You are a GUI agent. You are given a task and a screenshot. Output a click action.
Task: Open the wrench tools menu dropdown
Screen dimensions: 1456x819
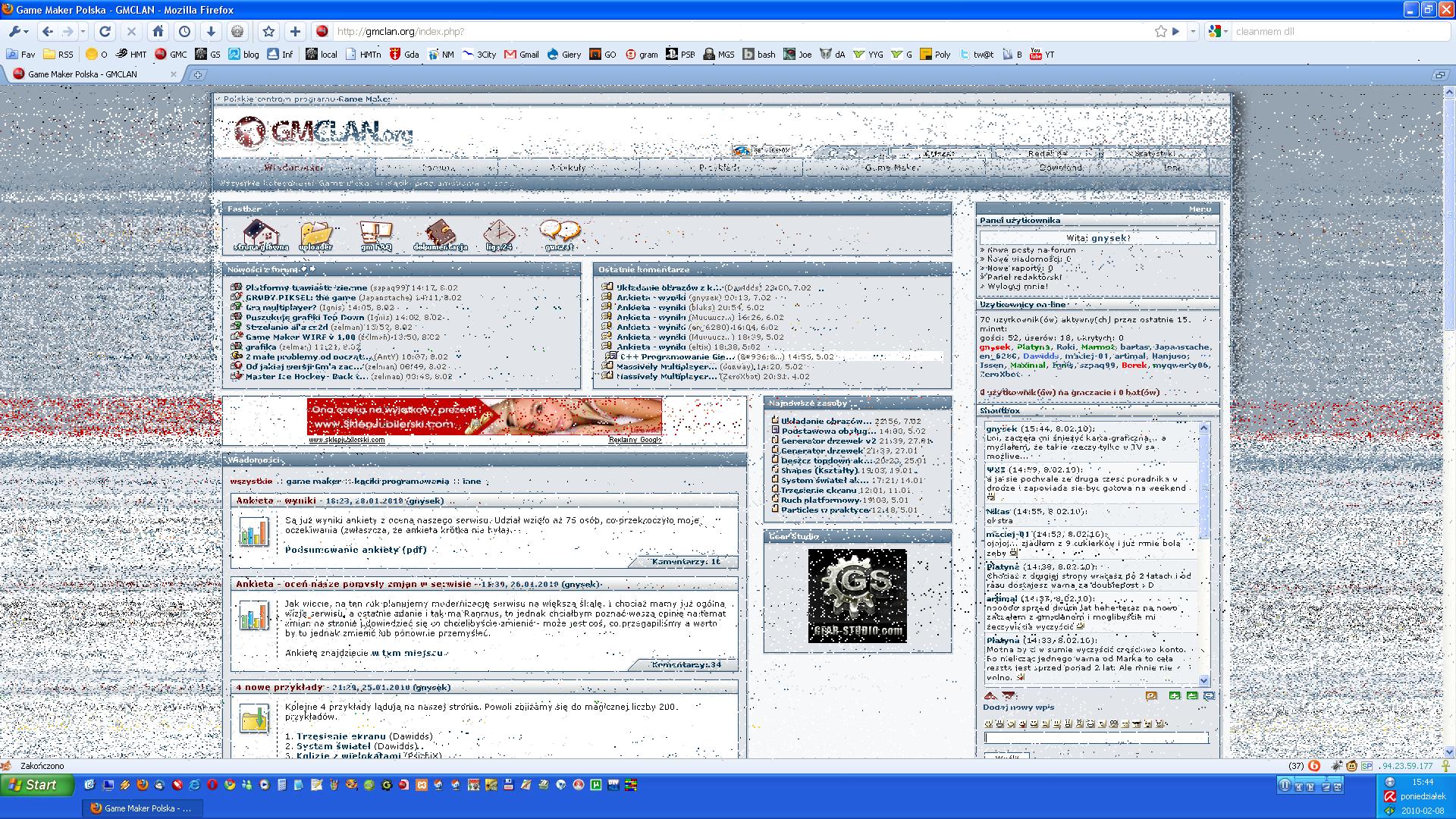click(x=18, y=31)
